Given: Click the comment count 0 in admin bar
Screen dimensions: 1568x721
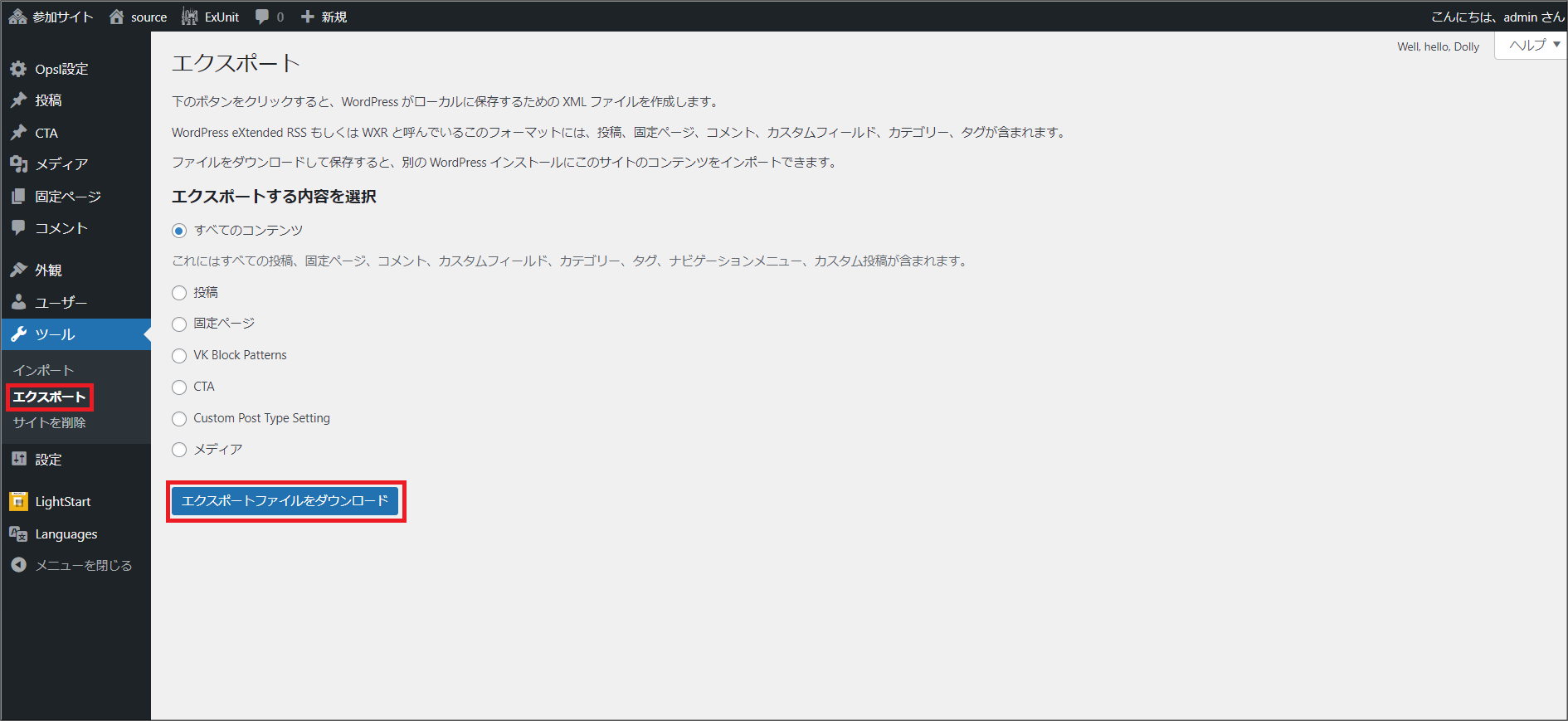Looking at the screenshot, I should pyautogui.click(x=280, y=17).
